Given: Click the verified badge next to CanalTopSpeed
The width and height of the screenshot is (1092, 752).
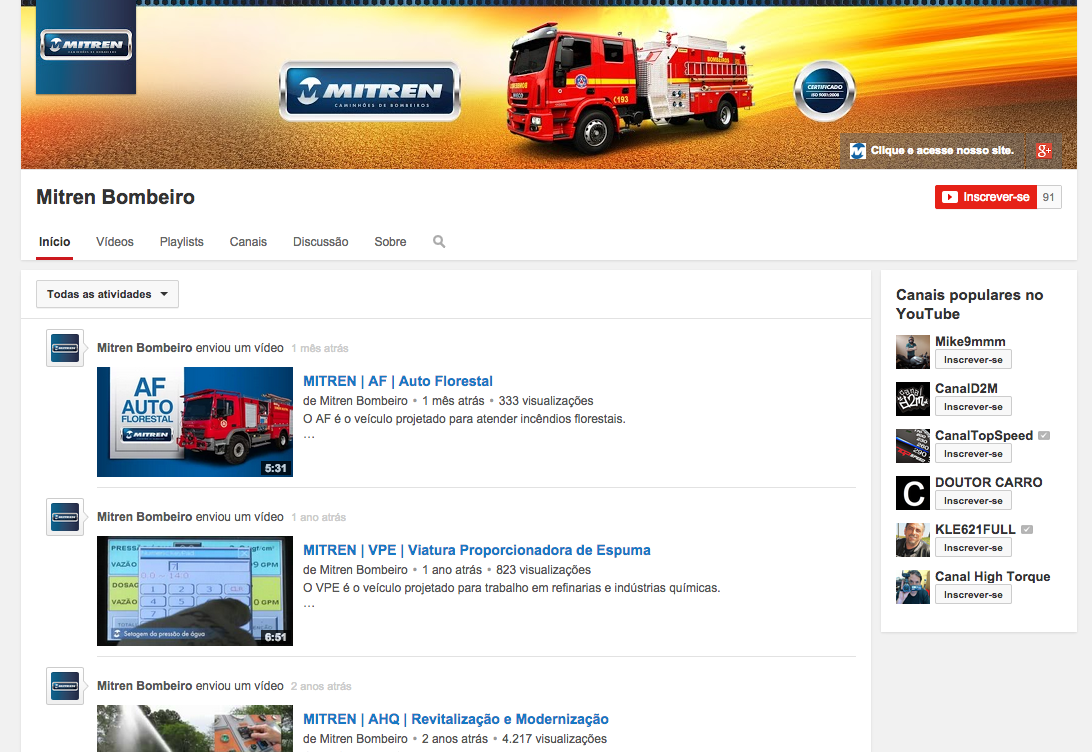Looking at the screenshot, I should point(1043,435).
